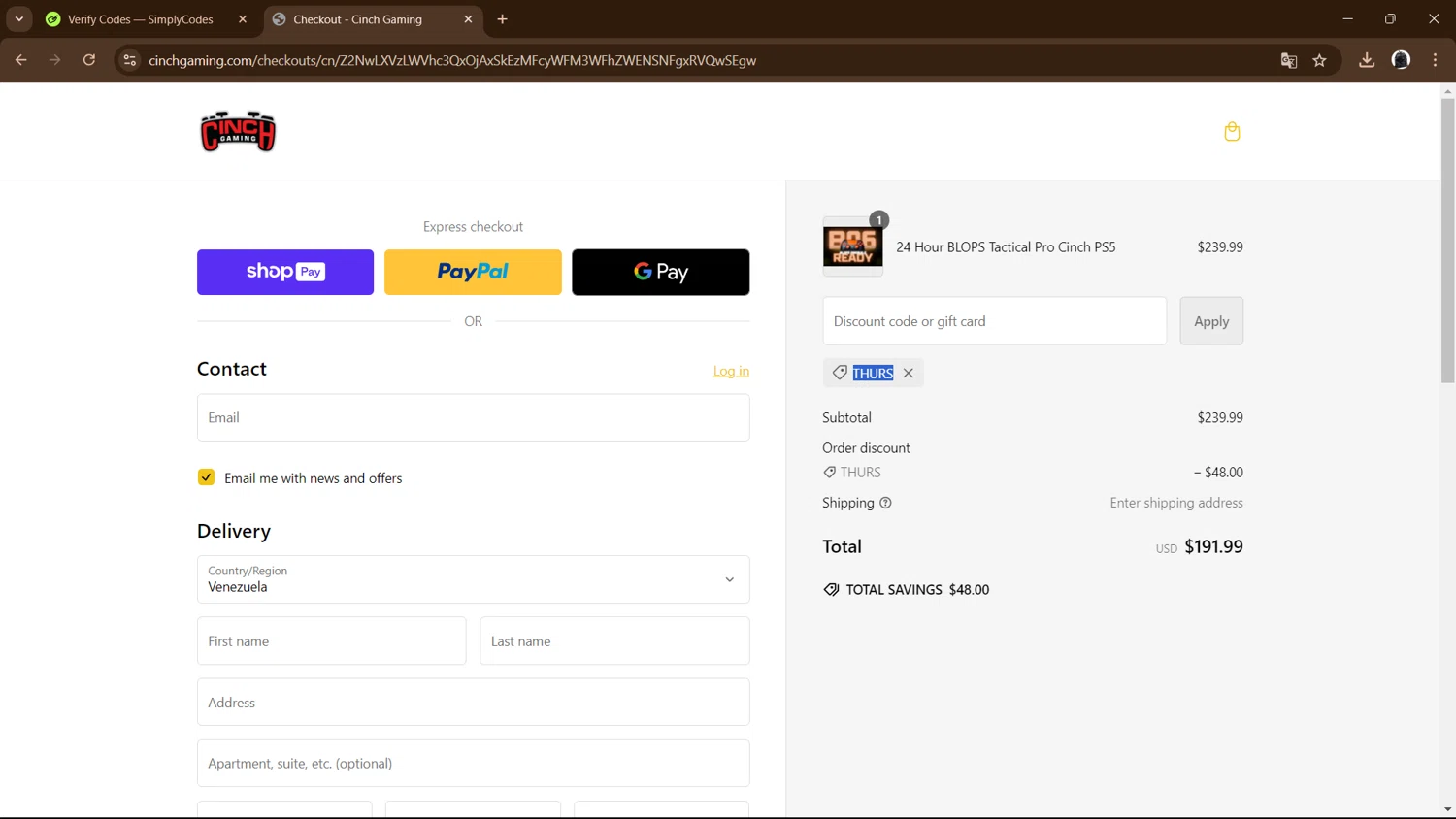Viewport: 1456px width, 819px height.
Task: Click the Discount code or gift card field
Action: [x=995, y=321]
